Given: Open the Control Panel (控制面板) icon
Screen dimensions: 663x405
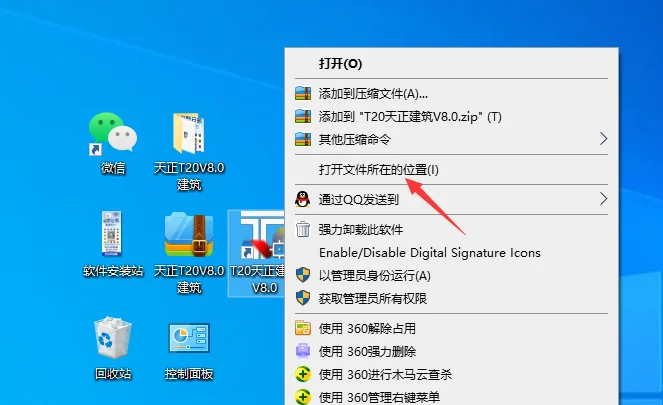Looking at the screenshot, I should pos(189,338).
